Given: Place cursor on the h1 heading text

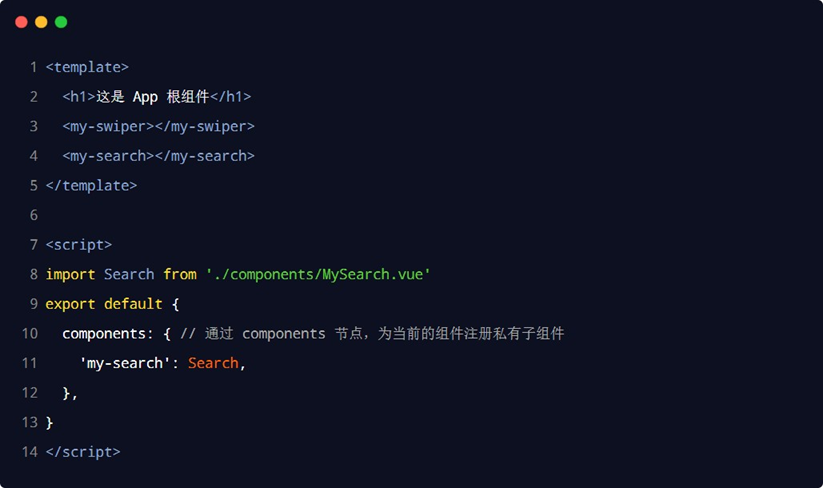Looking at the screenshot, I should point(152,97).
